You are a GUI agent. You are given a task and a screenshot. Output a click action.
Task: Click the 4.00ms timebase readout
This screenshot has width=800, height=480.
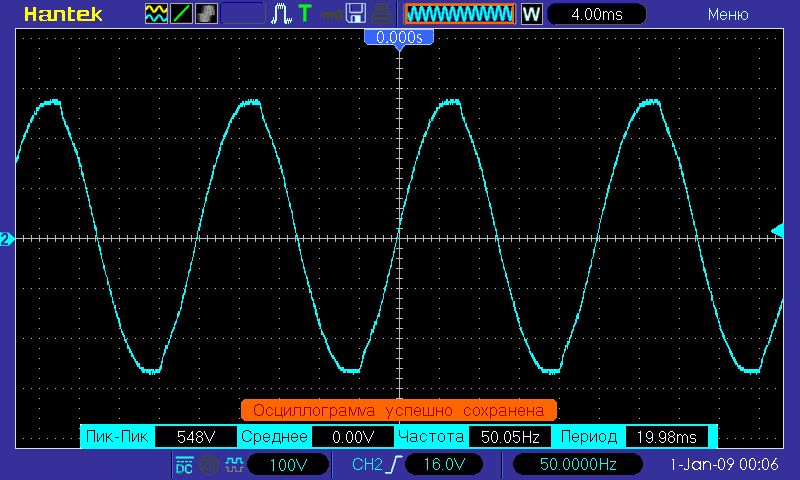(x=596, y=14)
